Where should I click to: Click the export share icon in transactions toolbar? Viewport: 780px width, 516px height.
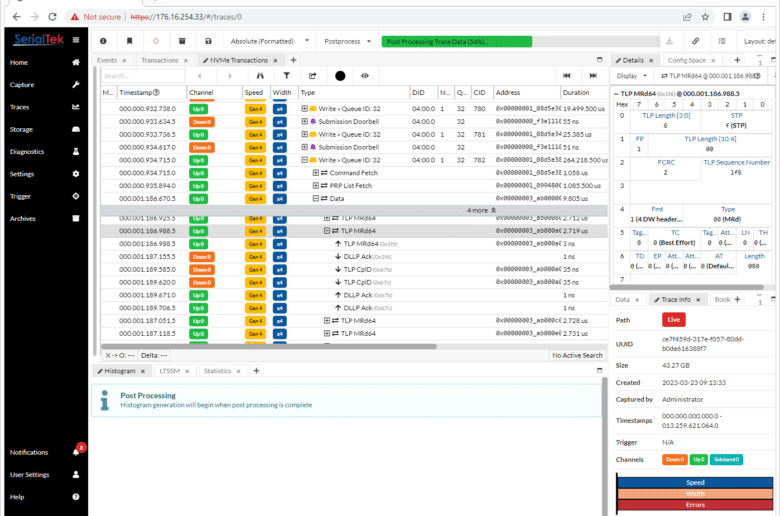[x=312, y=76]
